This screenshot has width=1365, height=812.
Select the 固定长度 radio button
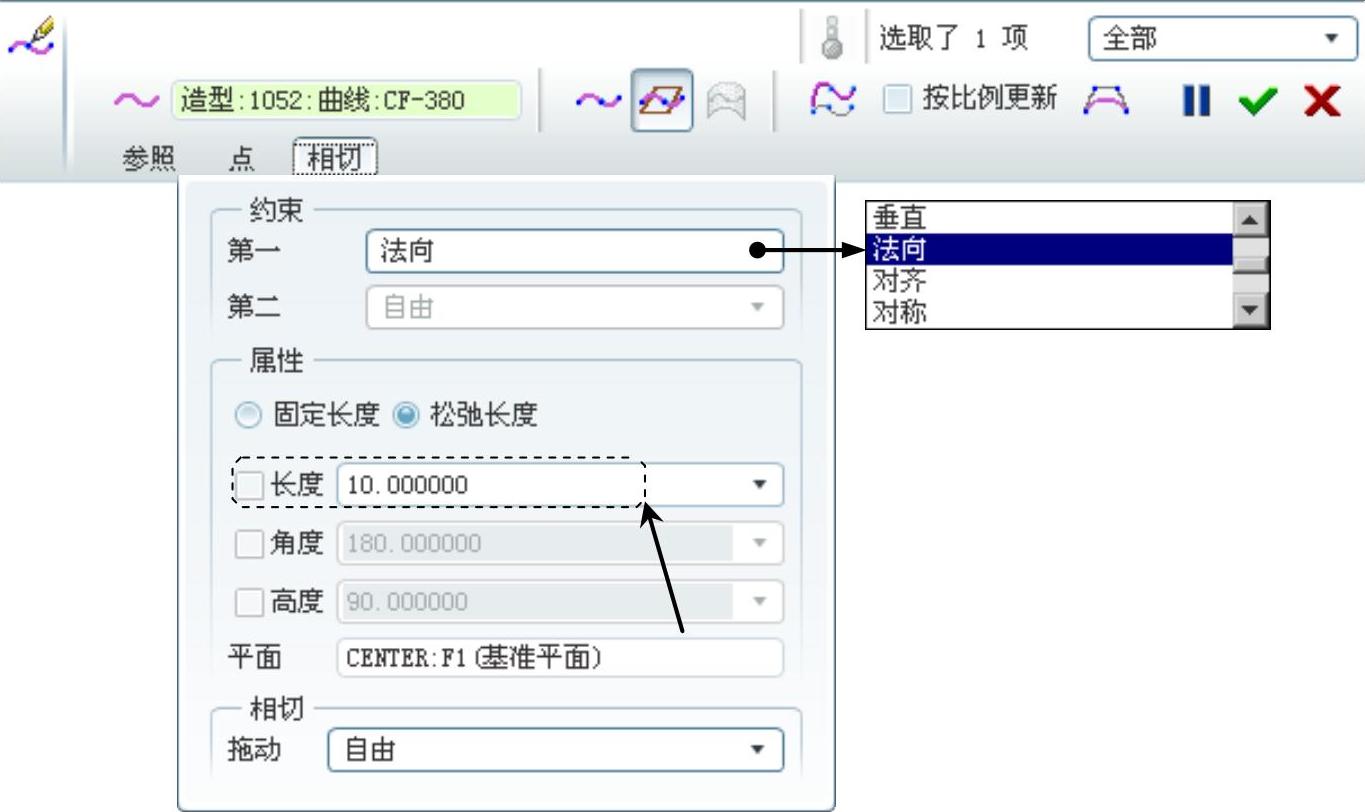[x=249, y=415]
